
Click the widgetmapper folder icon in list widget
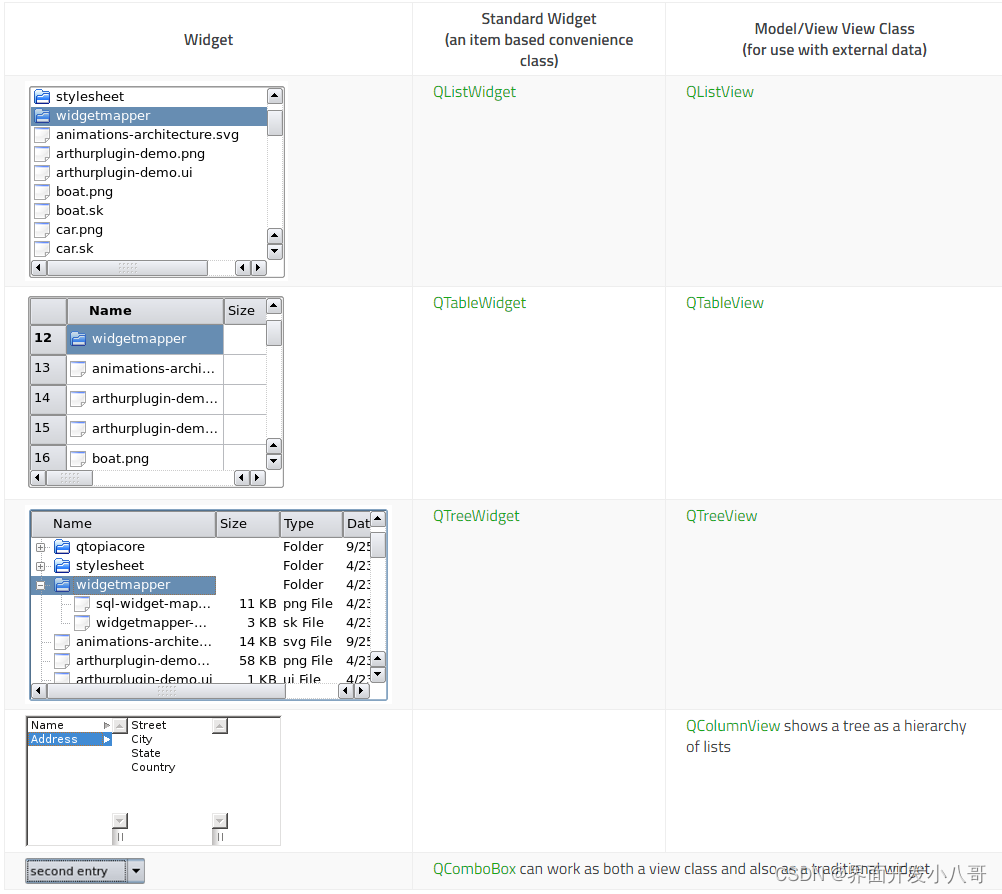(x=42, y=116)
